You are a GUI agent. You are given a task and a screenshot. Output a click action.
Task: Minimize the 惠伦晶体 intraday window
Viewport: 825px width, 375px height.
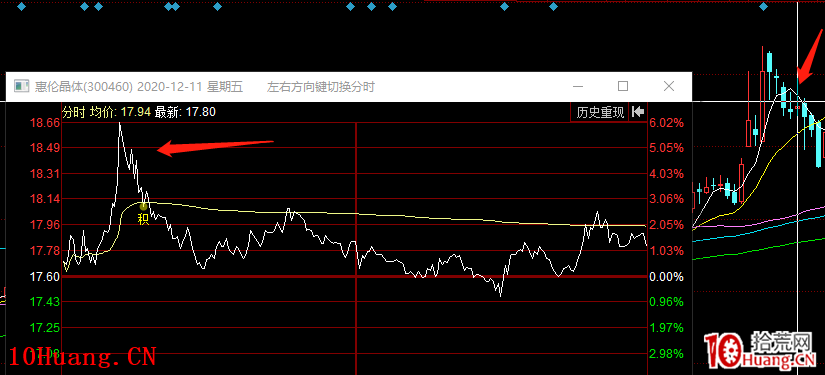(578, 86)
